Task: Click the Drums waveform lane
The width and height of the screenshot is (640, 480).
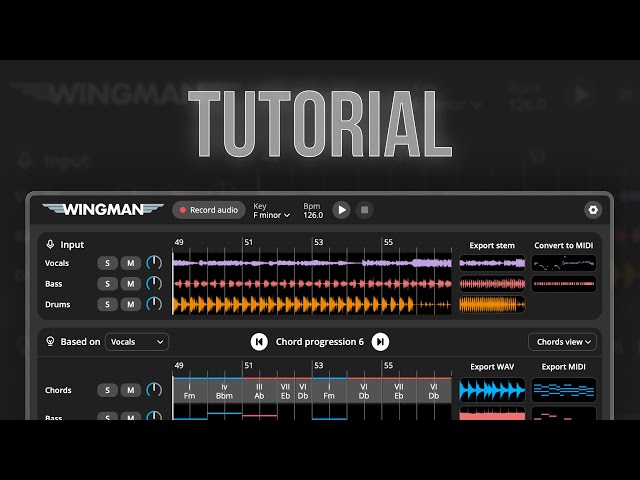Action: (x=312, y=304)
